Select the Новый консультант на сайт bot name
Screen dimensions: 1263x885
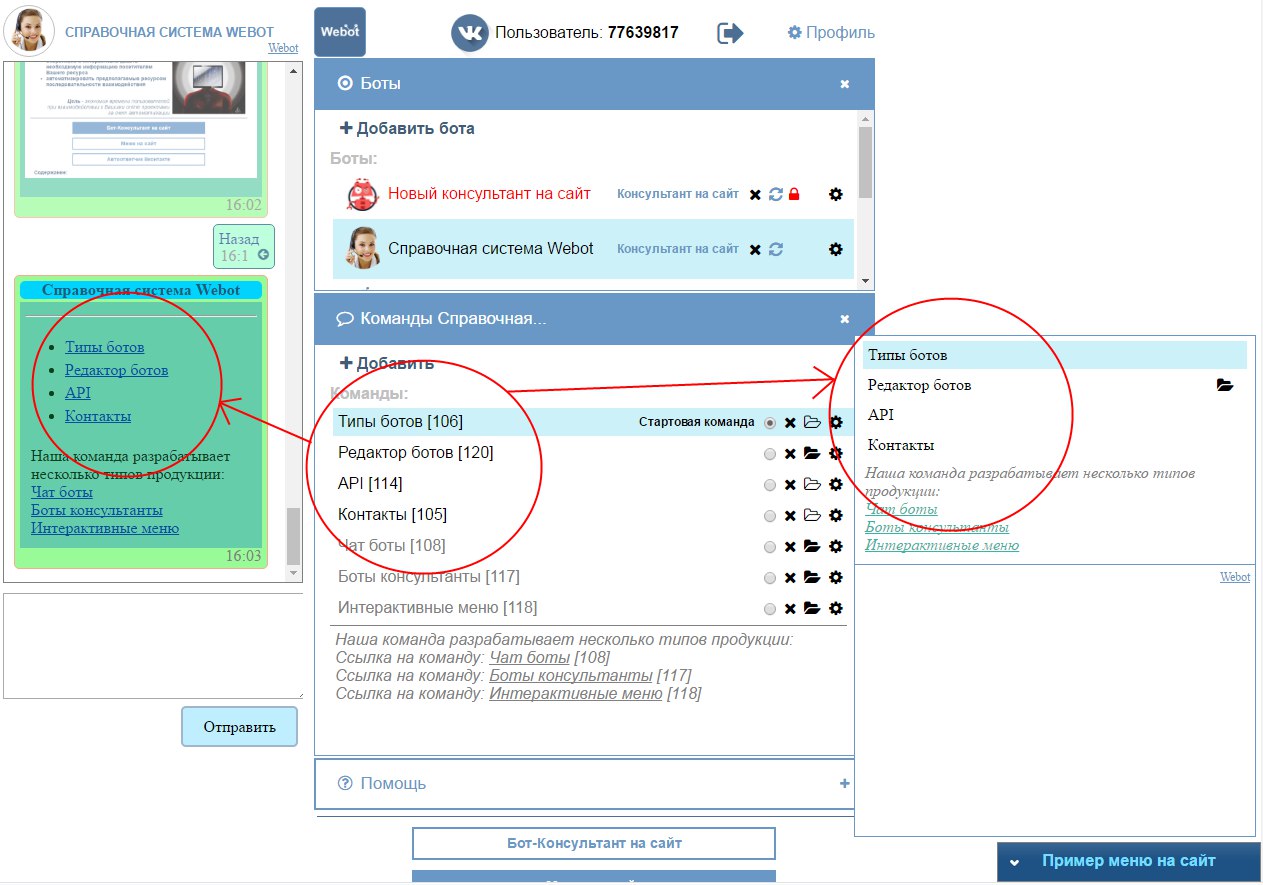[x=489, y=194]
